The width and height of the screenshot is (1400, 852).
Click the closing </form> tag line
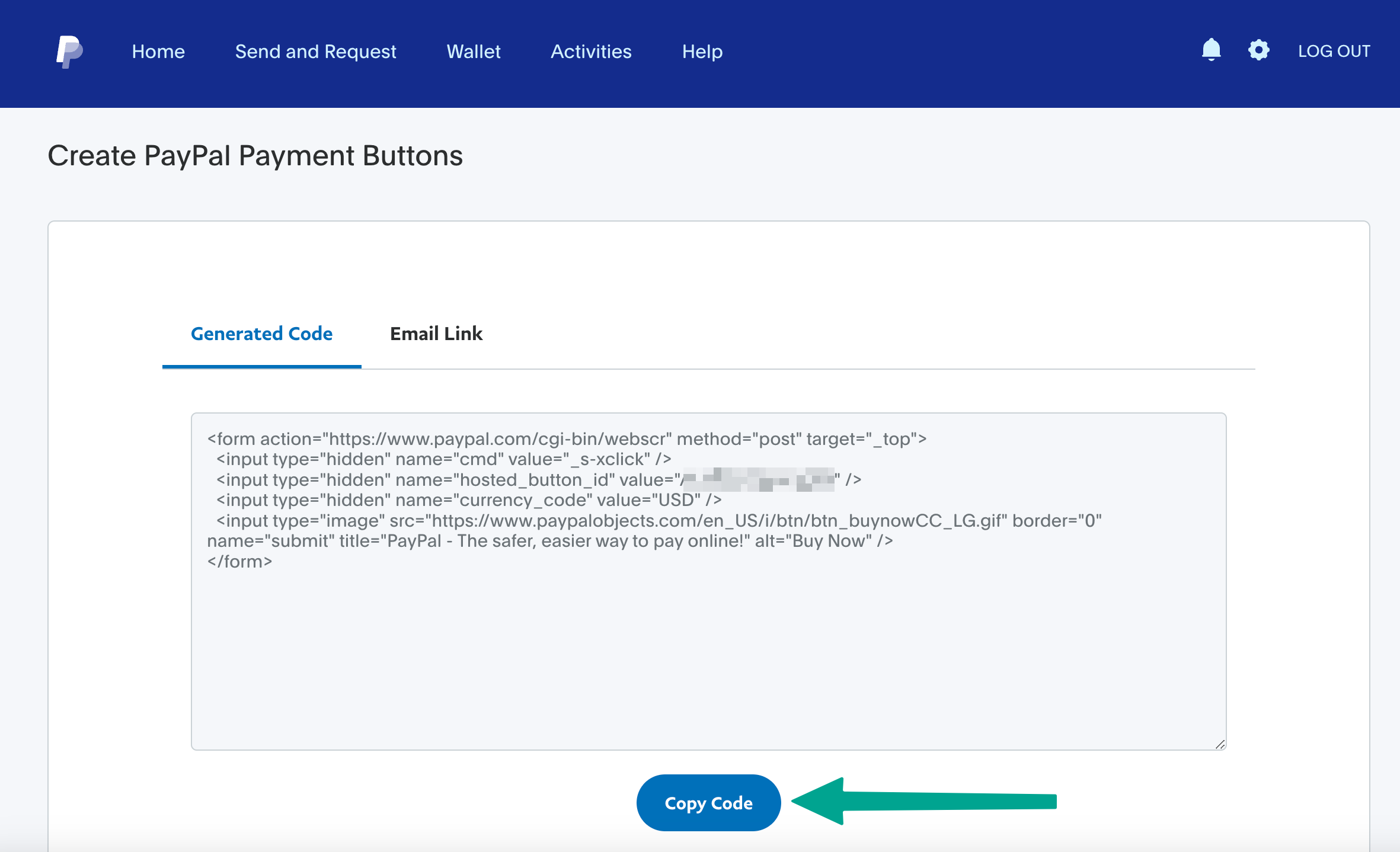239,562
